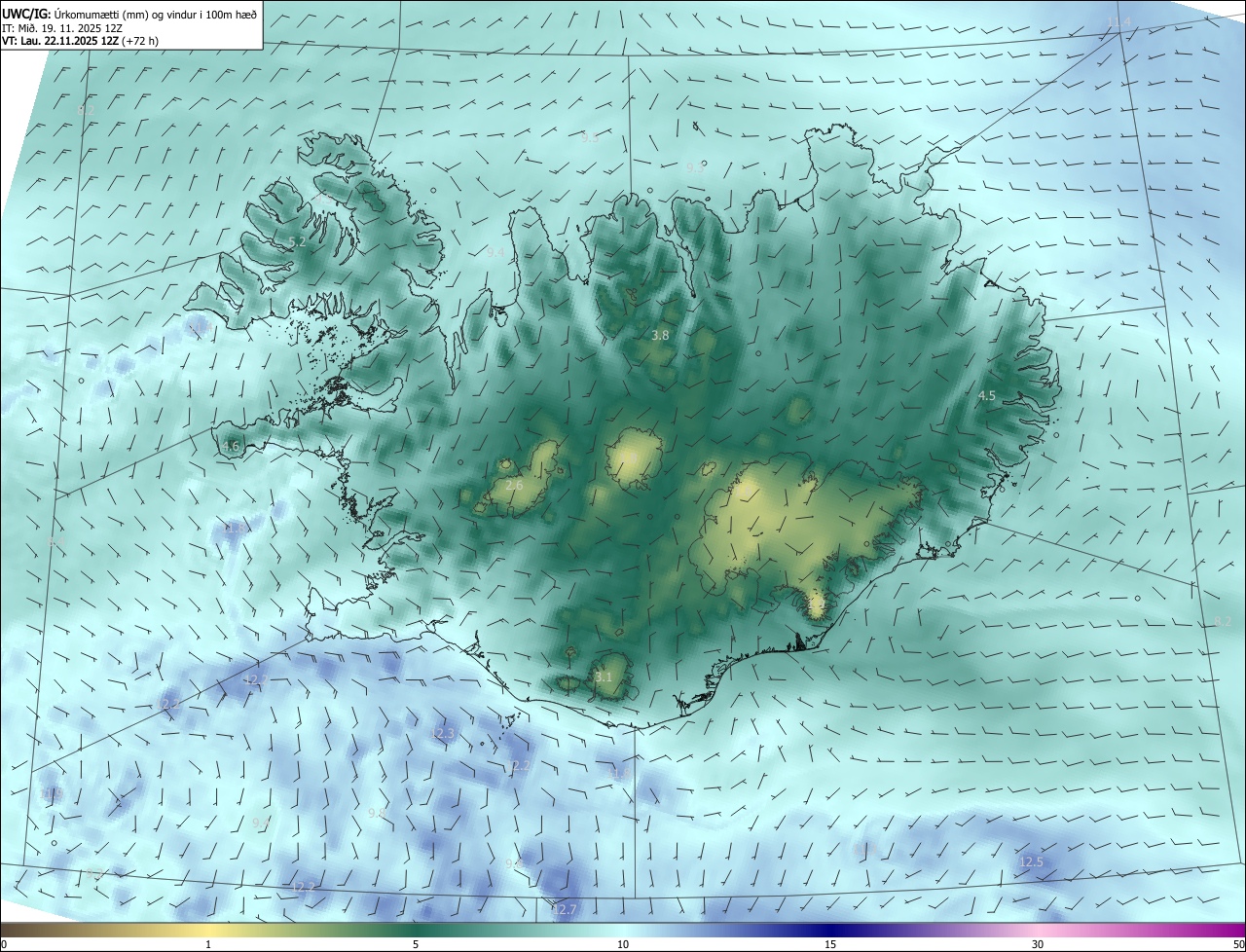Click the 1 tick on the color scale

click(208, 945)
